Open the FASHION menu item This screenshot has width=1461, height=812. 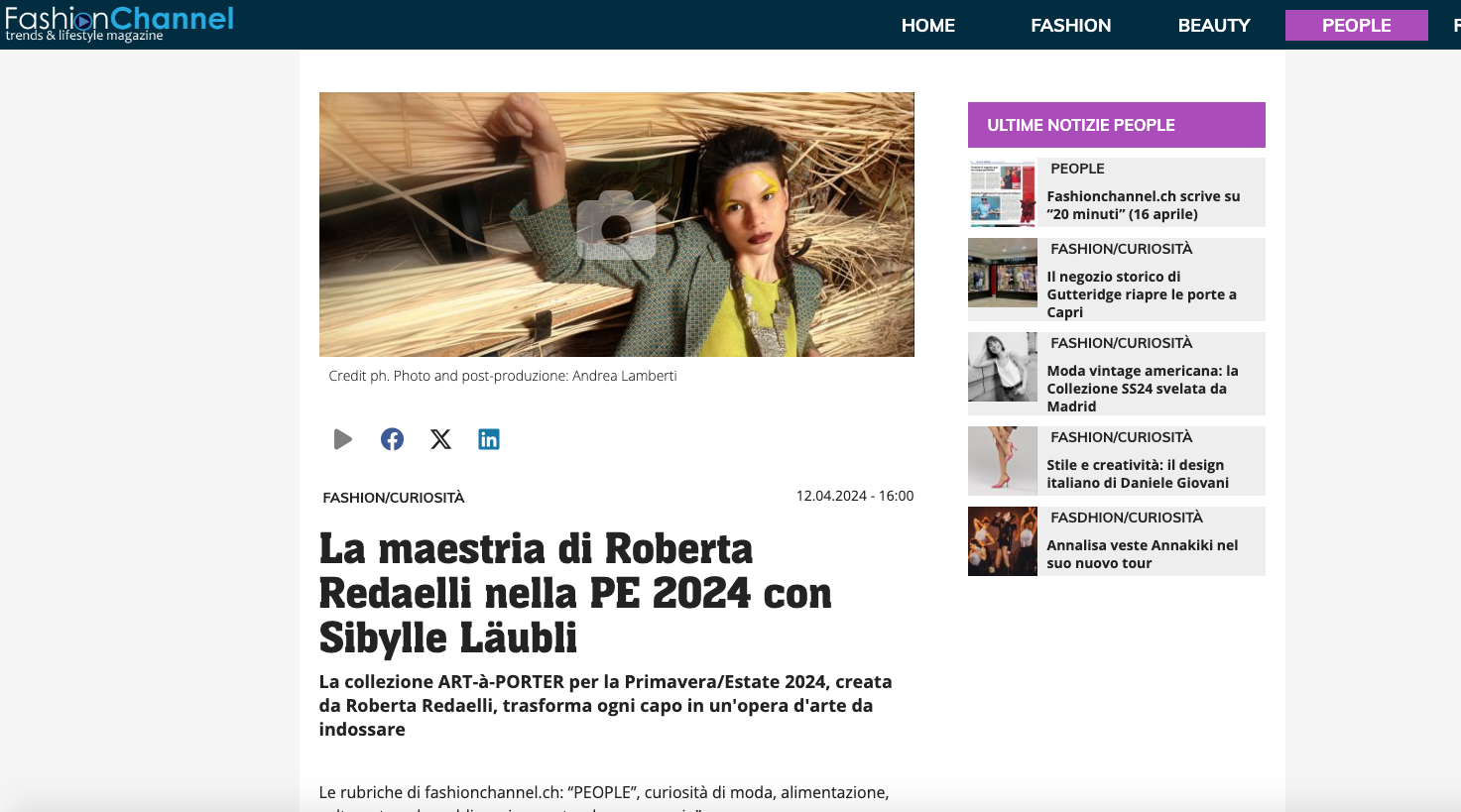coord(1071,26)
